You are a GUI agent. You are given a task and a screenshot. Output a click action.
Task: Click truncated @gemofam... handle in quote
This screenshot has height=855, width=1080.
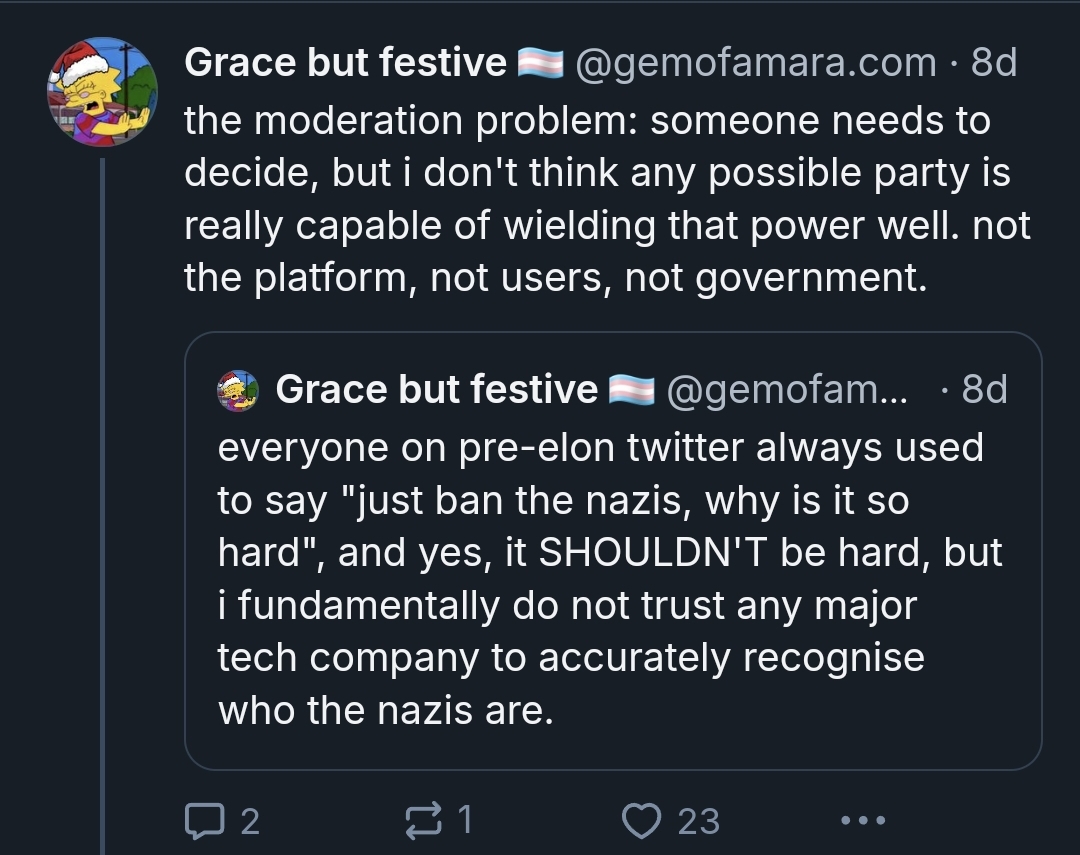[x=786, y=389]
